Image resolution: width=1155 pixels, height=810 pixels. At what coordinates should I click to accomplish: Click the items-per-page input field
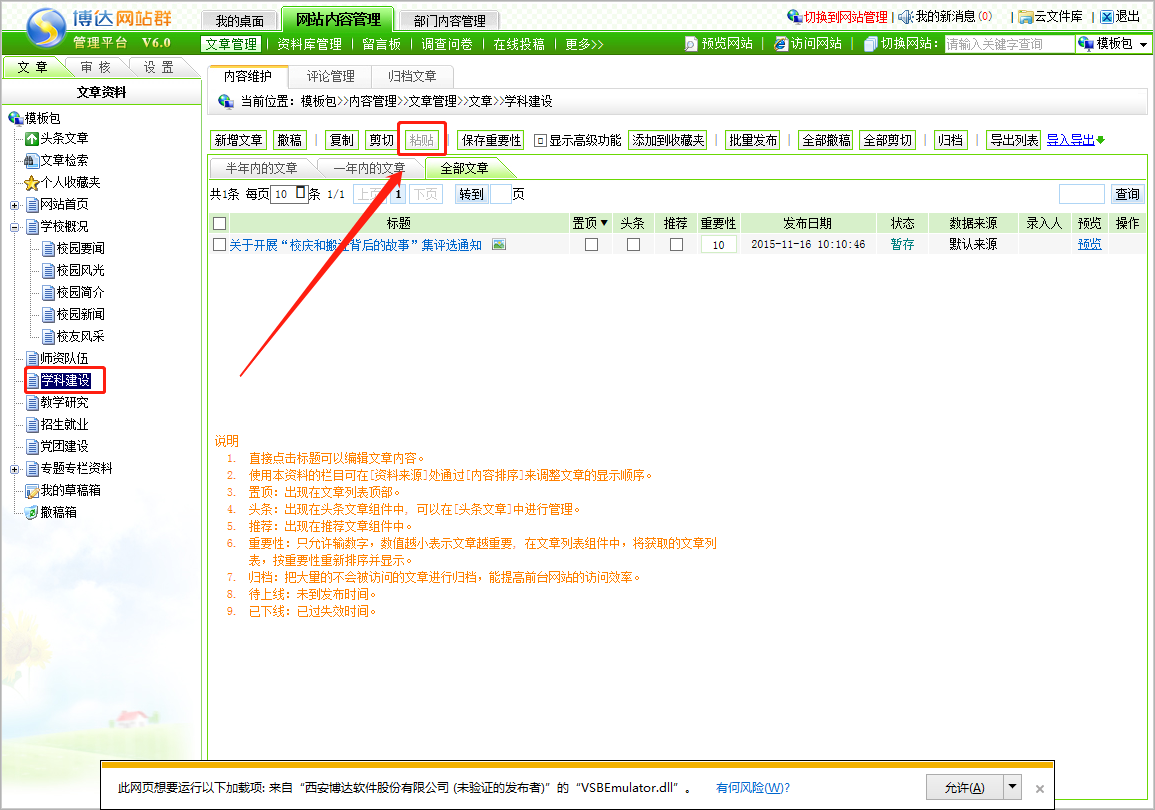coord(289,194)
